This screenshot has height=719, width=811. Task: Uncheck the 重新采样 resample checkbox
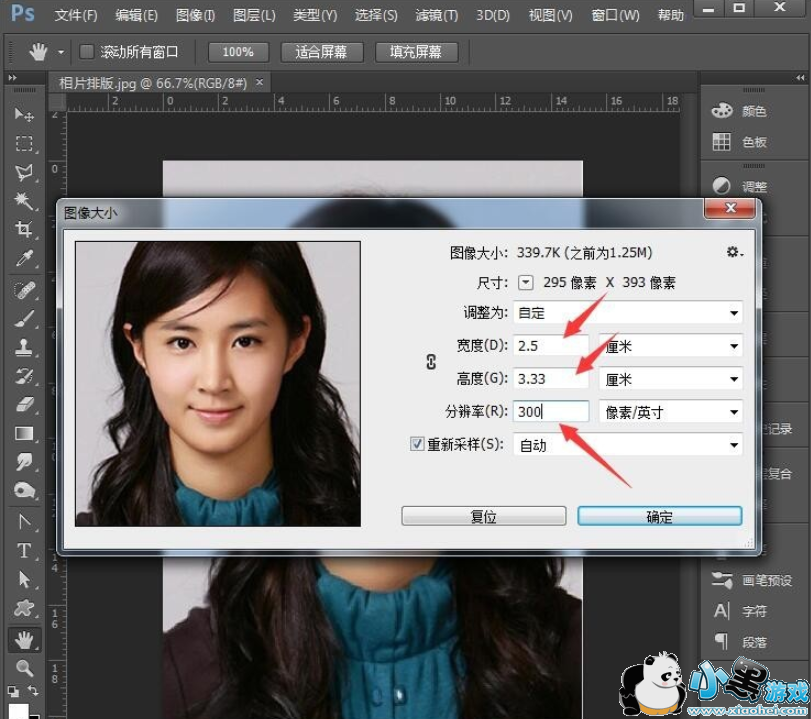click(x=418, y=444)
